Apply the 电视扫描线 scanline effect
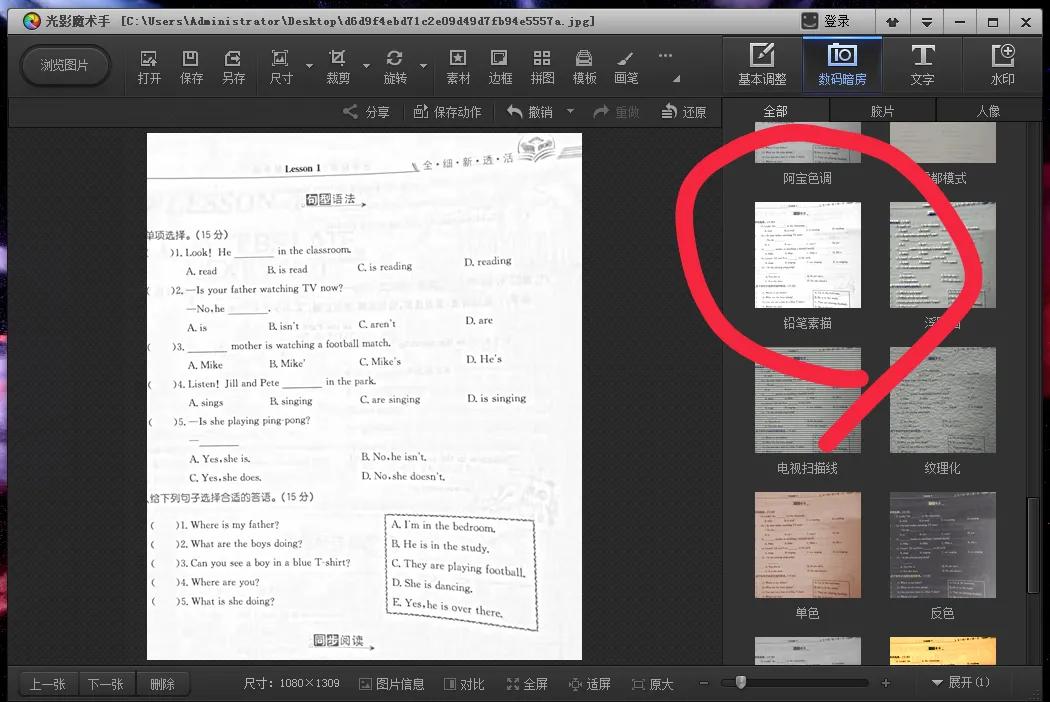This screenshot has height=702, width=1050. click(808, 400)
